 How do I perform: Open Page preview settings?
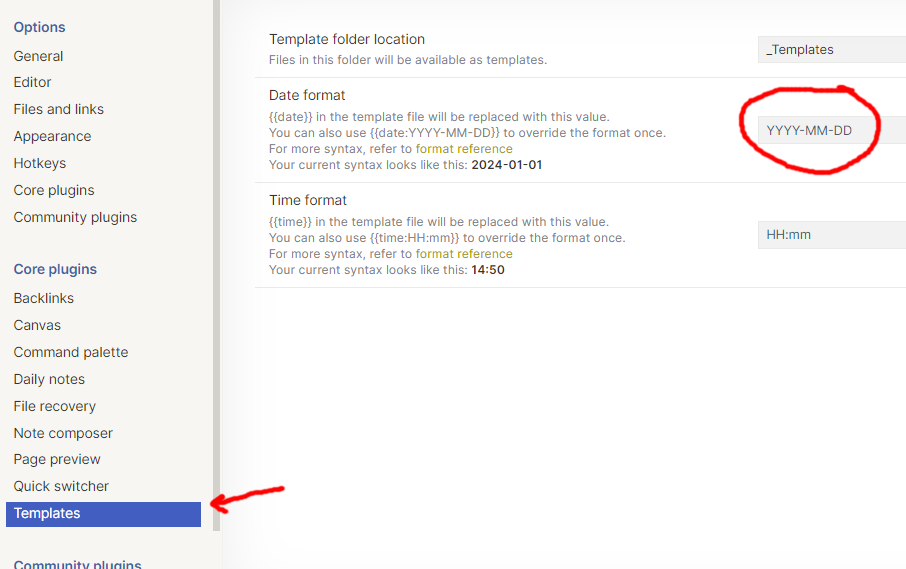point(57,459)
